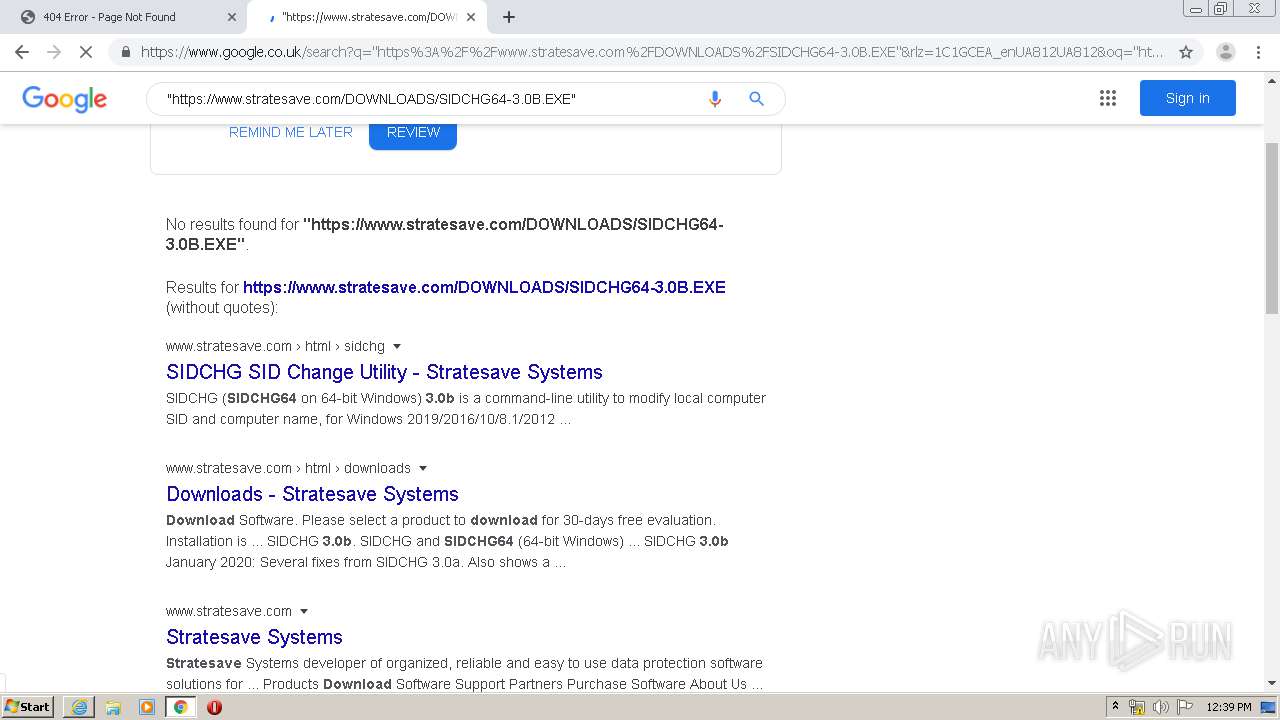
Task: Click Sign in button
Action: click(x=1187, y=98)
